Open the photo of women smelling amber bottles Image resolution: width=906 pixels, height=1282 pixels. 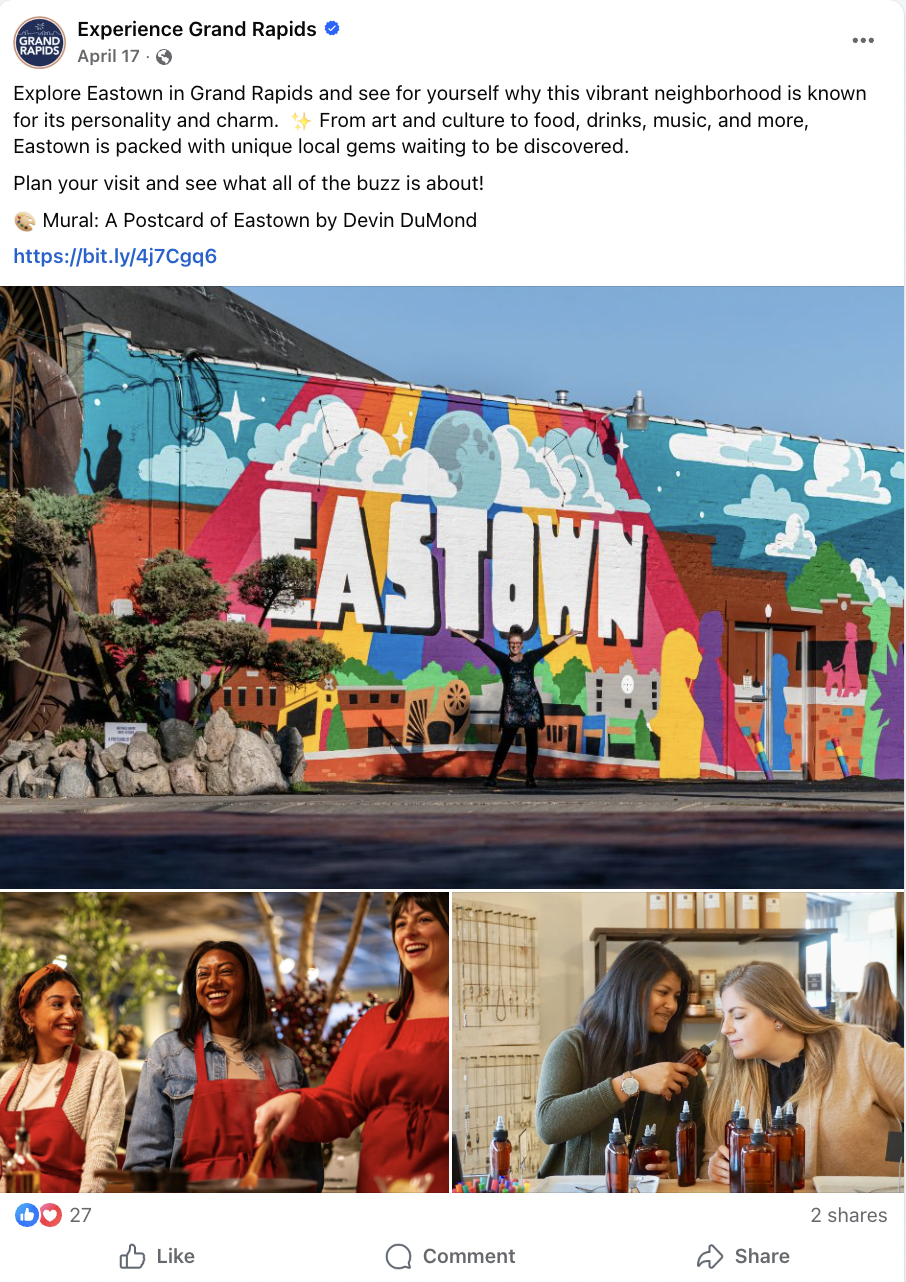click(678, 1042)
